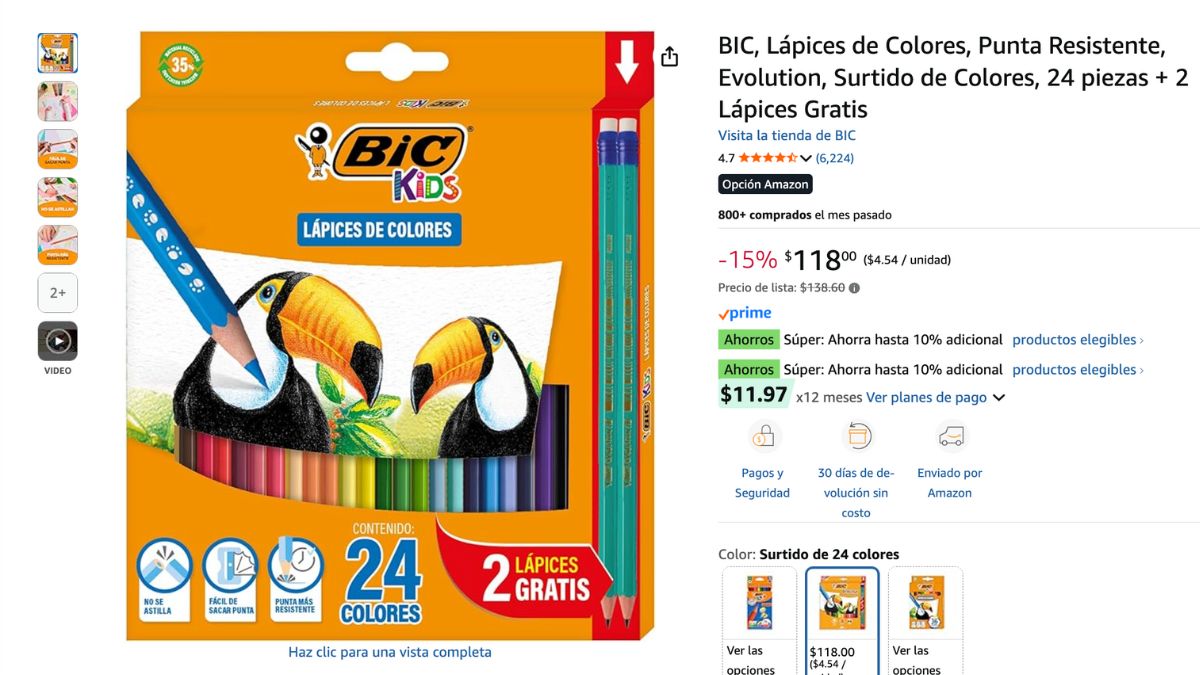Viewport: 1200px width, 675px height.
Task: Expand the rating breakdown chevron
Action: 805,158
